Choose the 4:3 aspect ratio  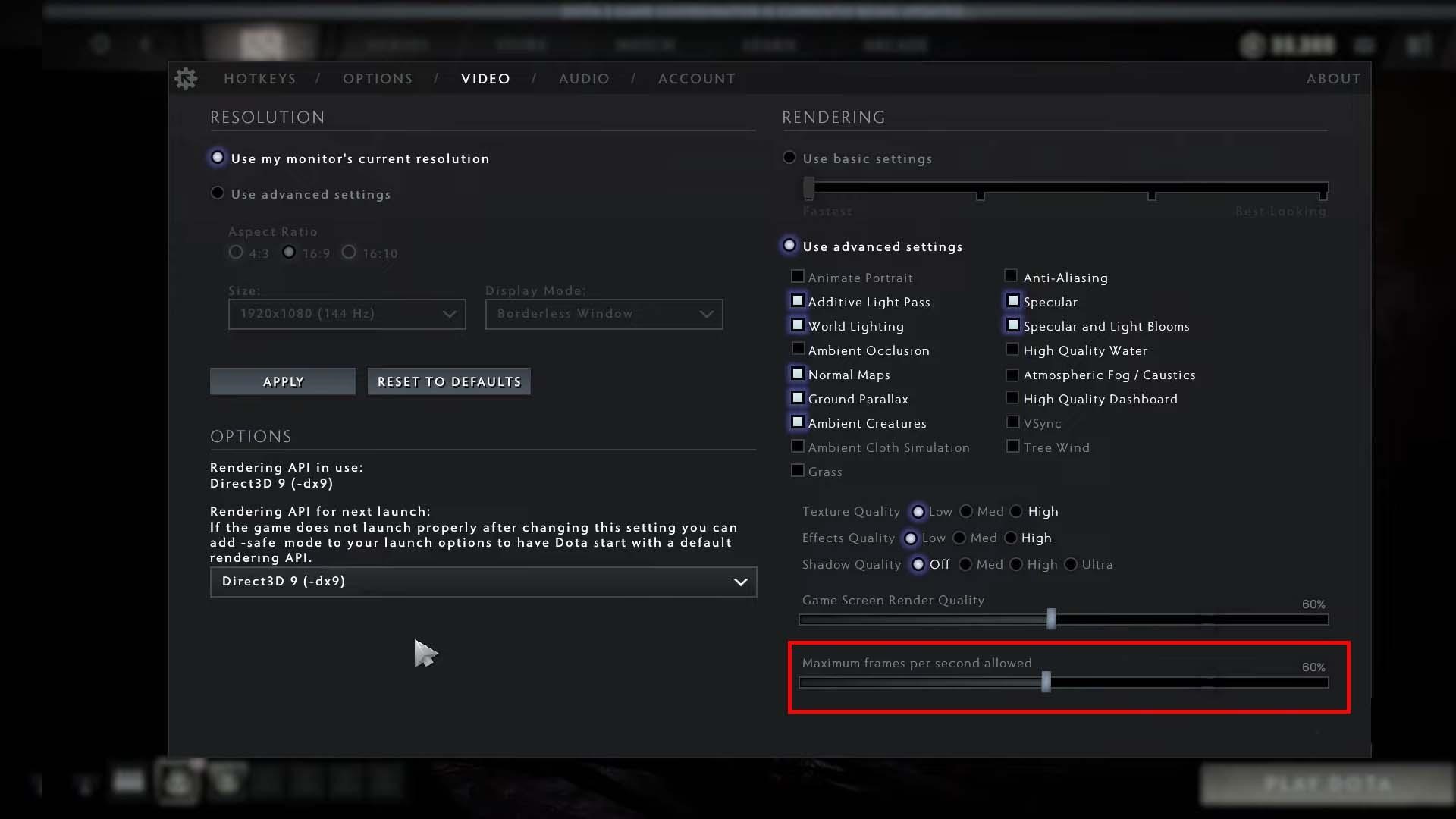(x=236, y=253)
